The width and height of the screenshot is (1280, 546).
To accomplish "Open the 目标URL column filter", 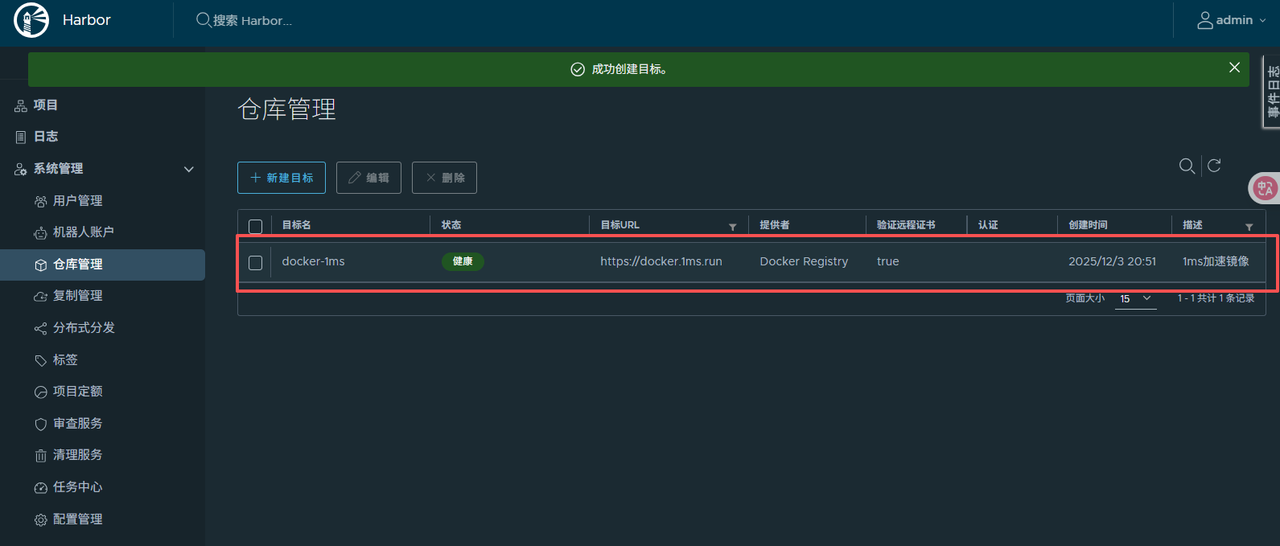I will click(x=732, y=227).
